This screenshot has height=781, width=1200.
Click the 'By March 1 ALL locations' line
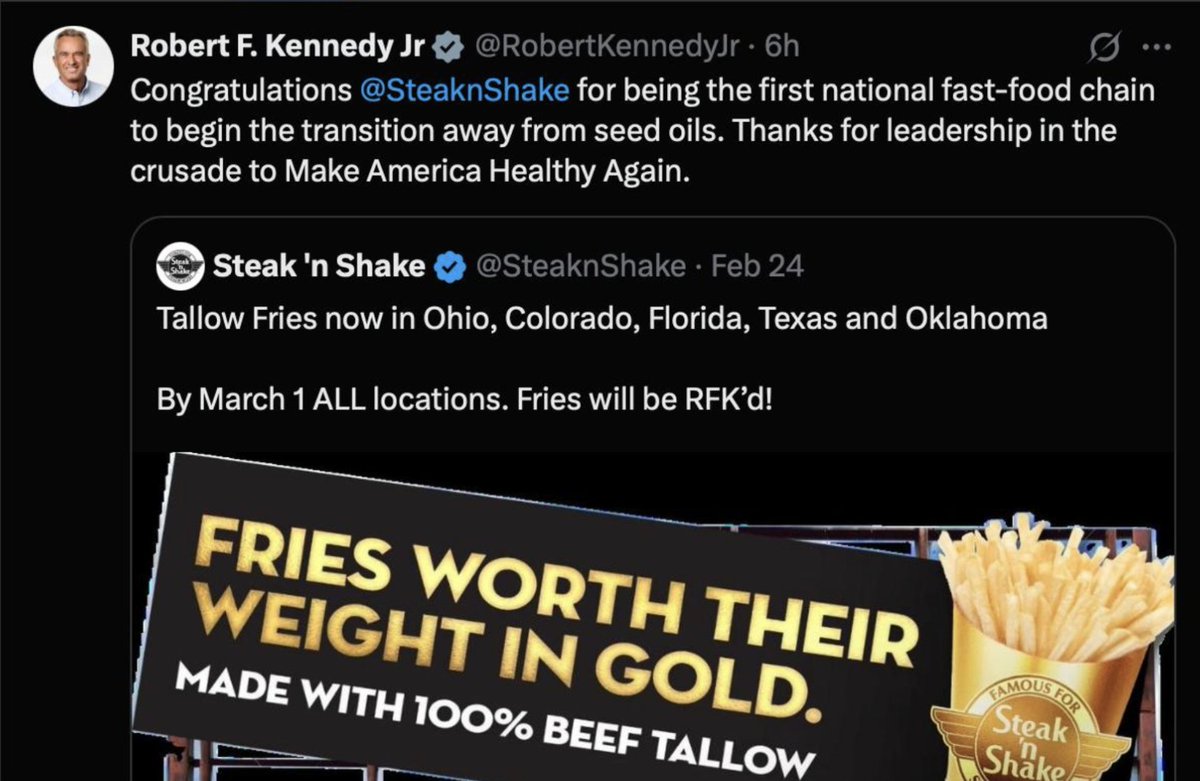pos(465,400)
